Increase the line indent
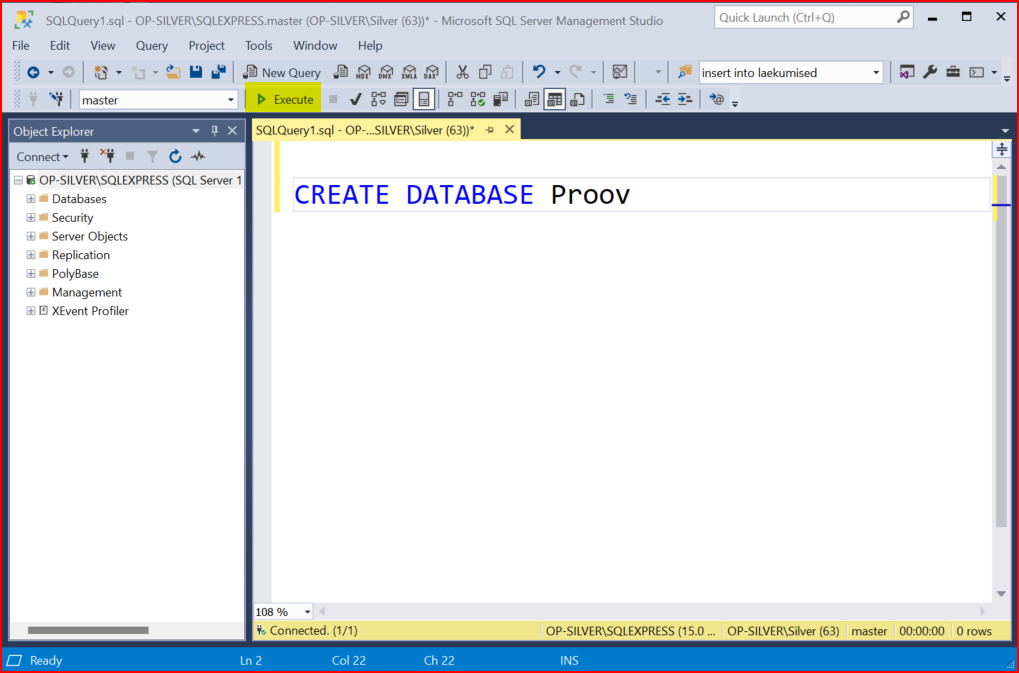The width and height of the screenshot is (1019, 673). pos(685,99)
